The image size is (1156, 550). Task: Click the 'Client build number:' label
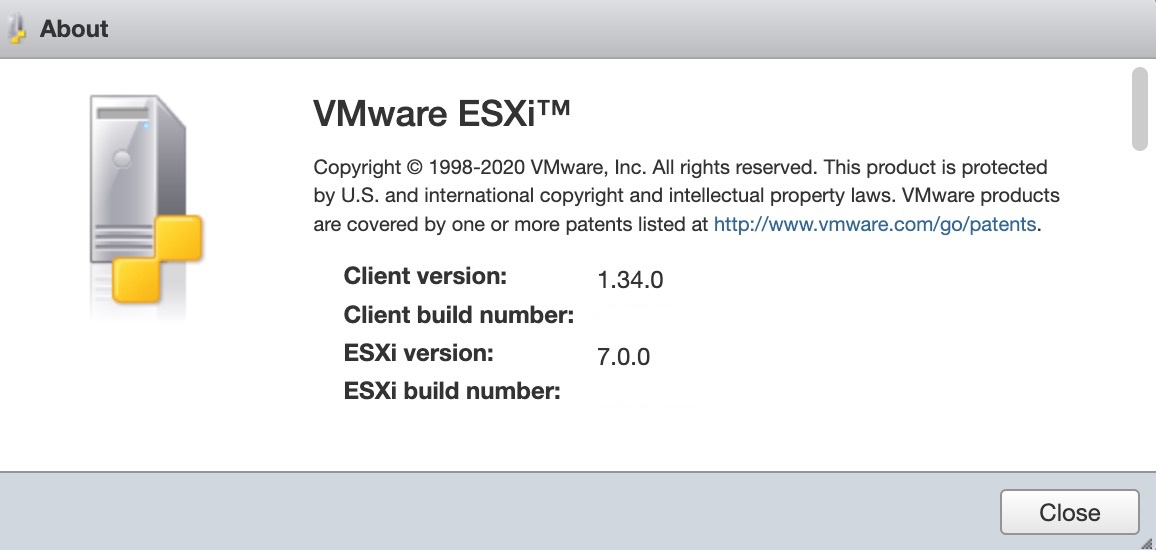[x=459, y=315]
